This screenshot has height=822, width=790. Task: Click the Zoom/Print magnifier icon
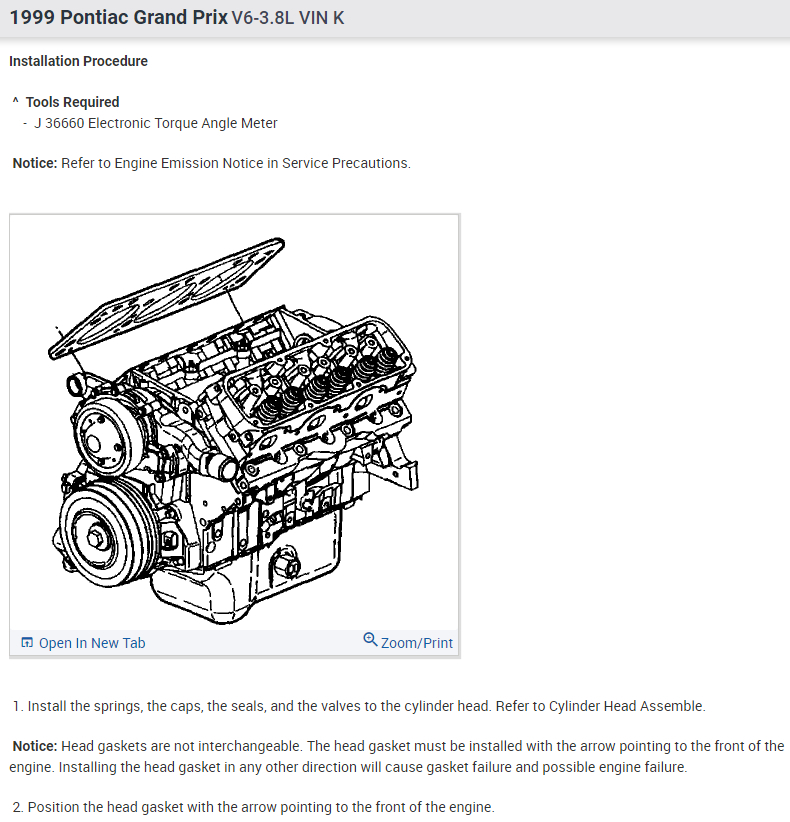pyautogui.click(x=370, y=640)
